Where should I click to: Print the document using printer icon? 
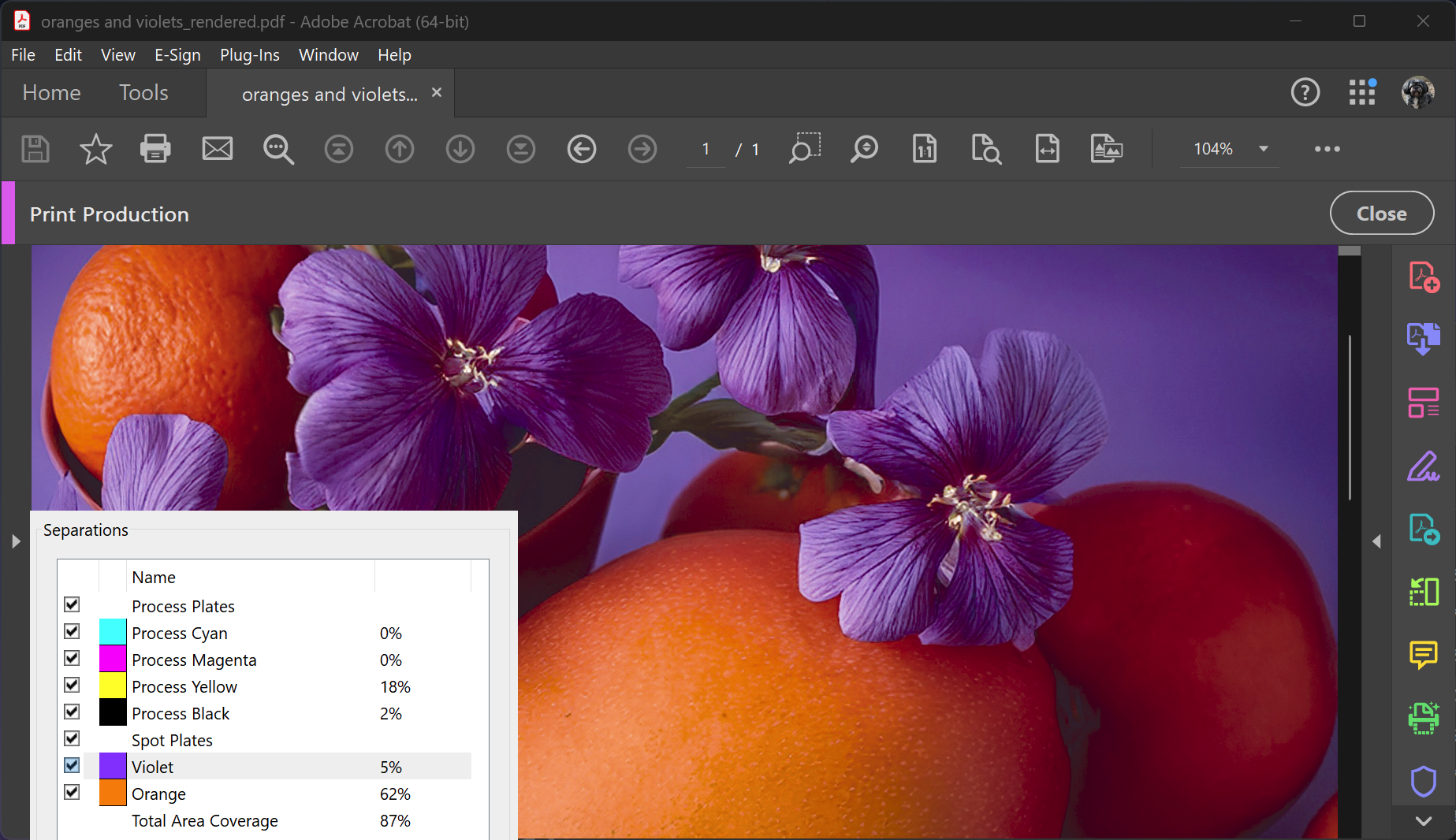point(155,149)
